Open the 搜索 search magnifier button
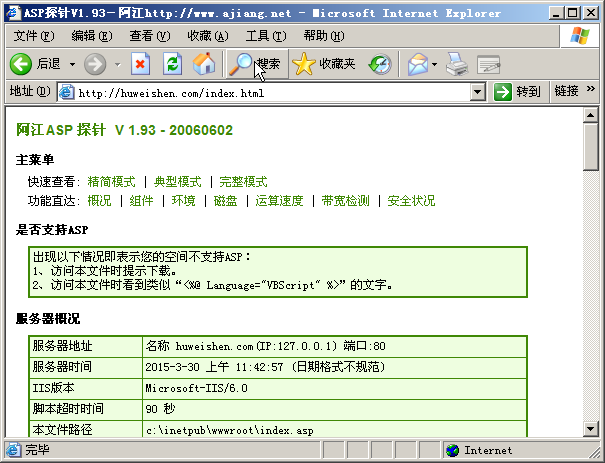This screenshot has width=605, height=463. click(257, 64)
